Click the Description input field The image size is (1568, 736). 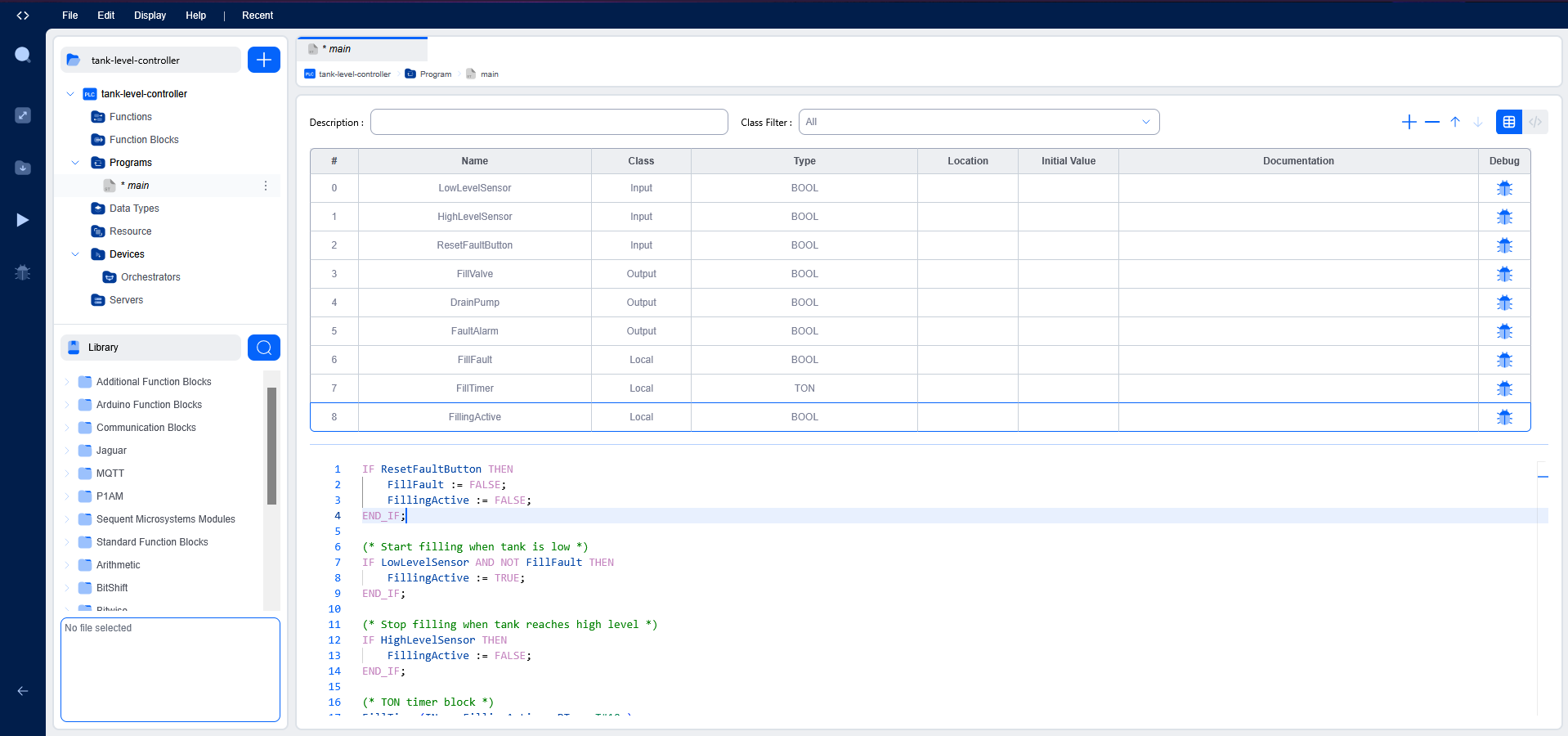point(549,122)
